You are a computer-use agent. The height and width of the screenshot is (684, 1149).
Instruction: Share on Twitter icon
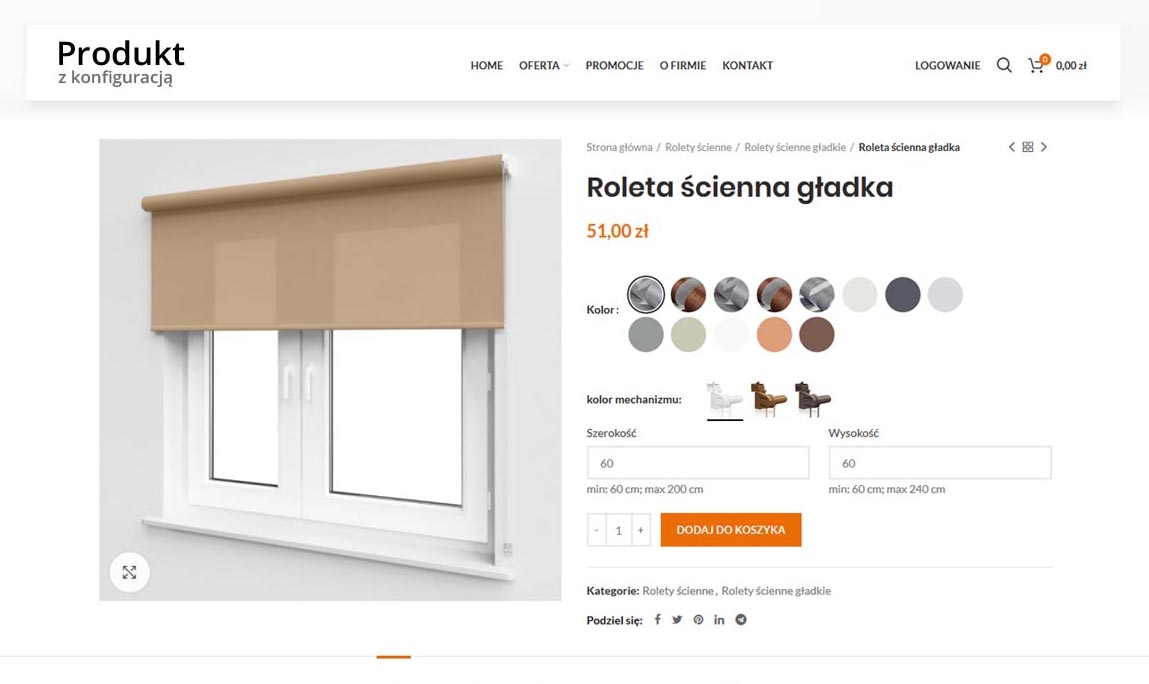677,619
